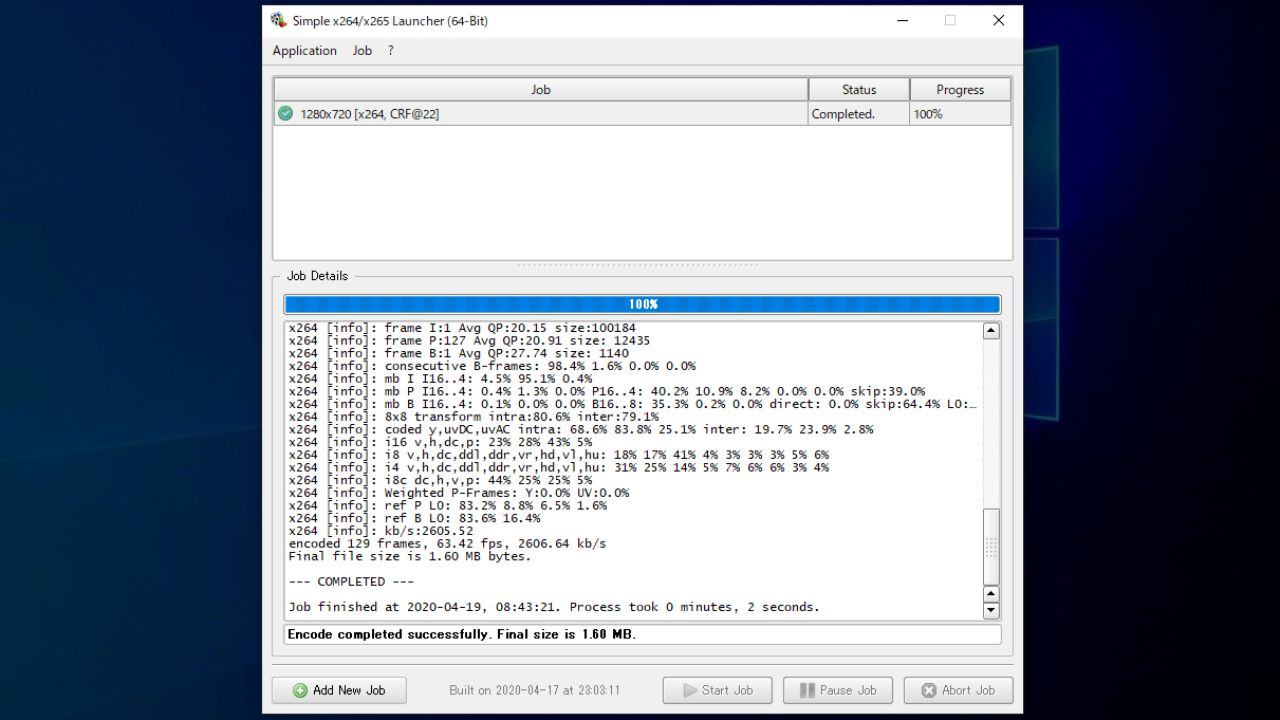1280x720 pixels.
Task: Click the launcher app icon in title bar
Action: pyautogui.click(x=279, y=20)
